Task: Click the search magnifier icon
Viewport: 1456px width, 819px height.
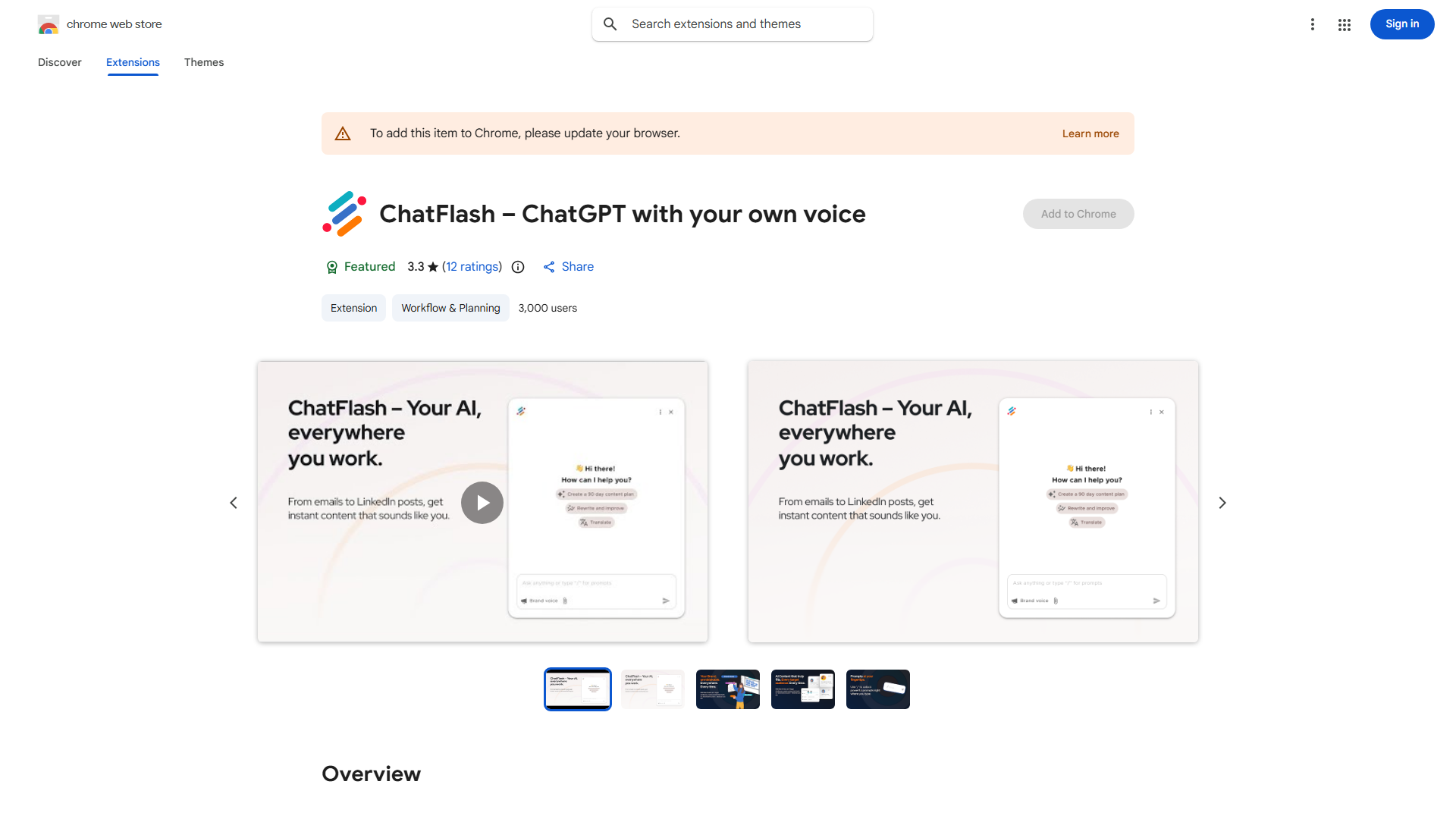Action: point(610,24)
